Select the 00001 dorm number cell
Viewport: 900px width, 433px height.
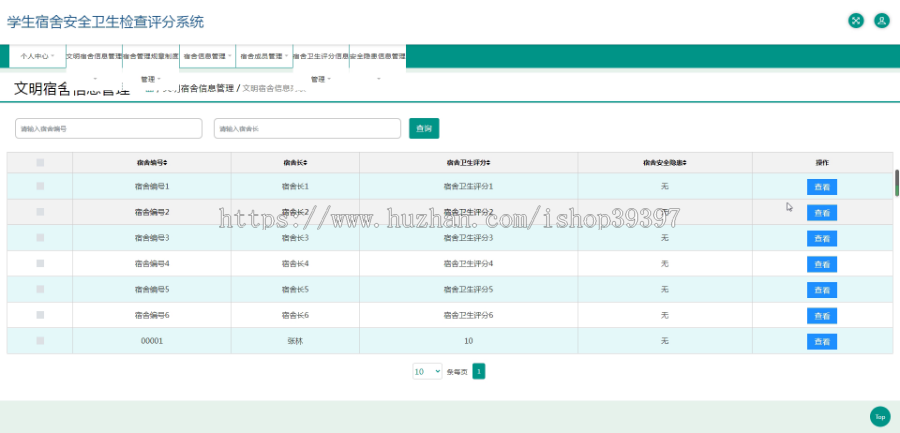coord(152,341)
